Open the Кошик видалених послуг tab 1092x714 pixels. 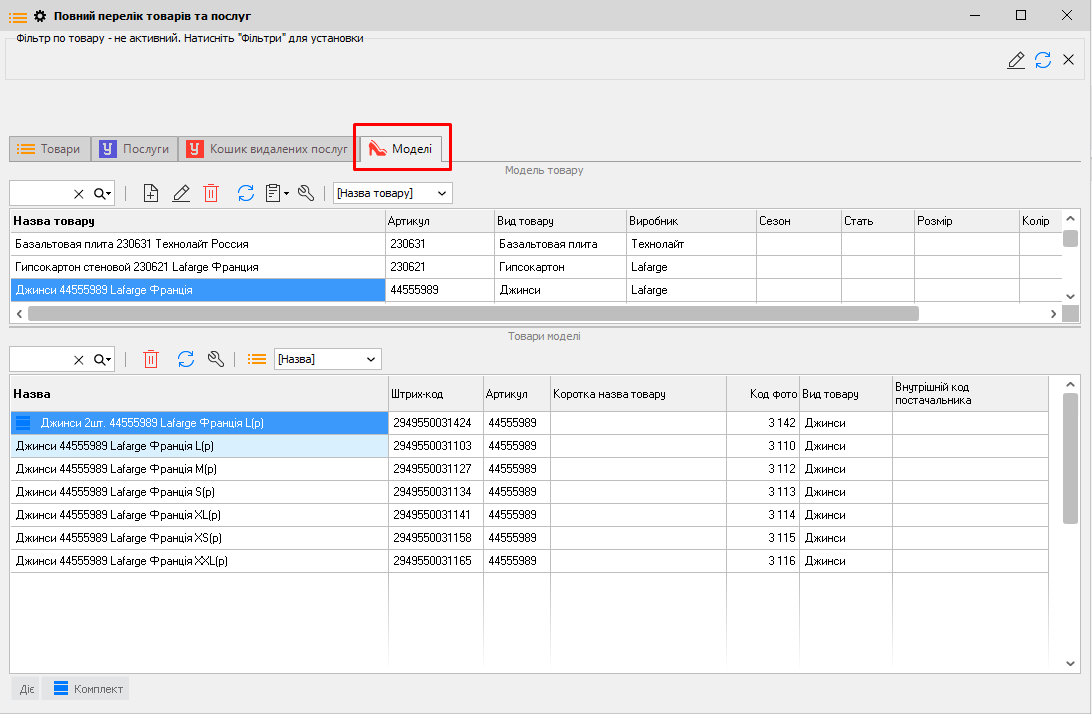[268, 149]
